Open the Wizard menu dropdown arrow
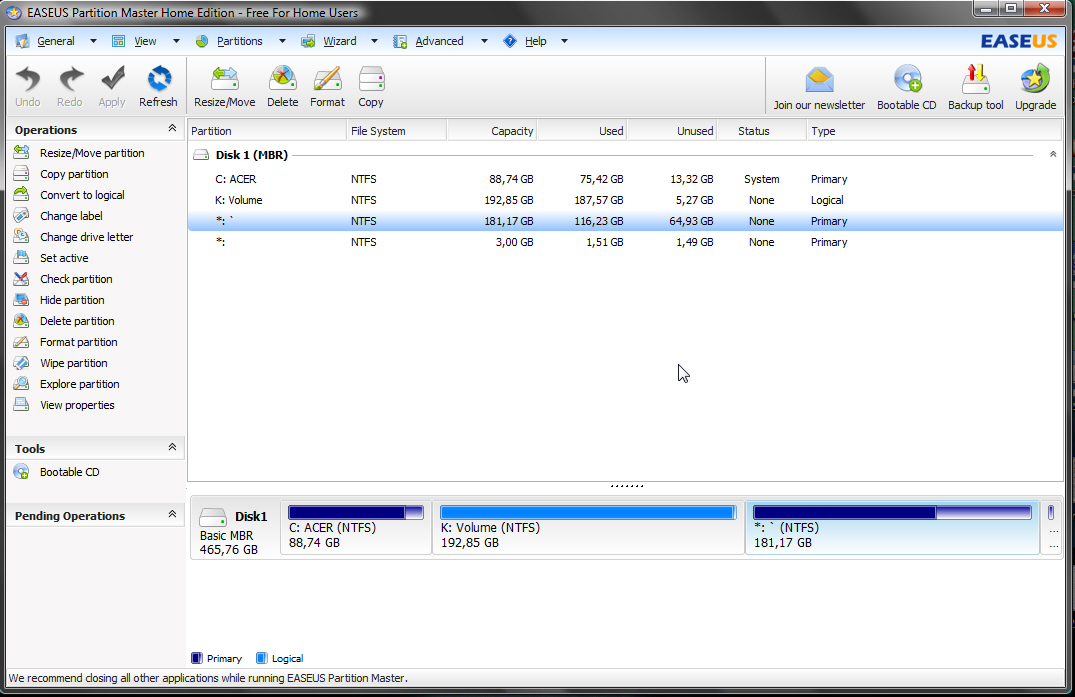The image size is (1075, 697). tap(374, 41)
